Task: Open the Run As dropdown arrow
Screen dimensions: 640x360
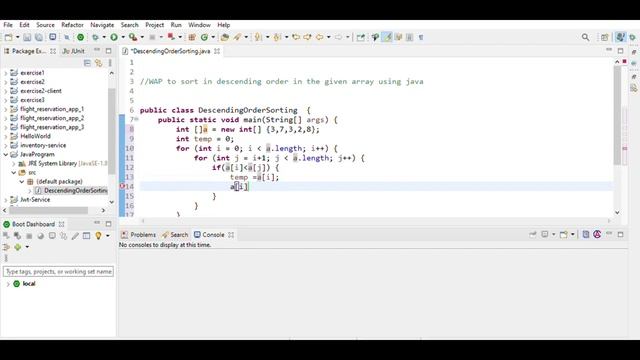Action: [x=123, y=37]
